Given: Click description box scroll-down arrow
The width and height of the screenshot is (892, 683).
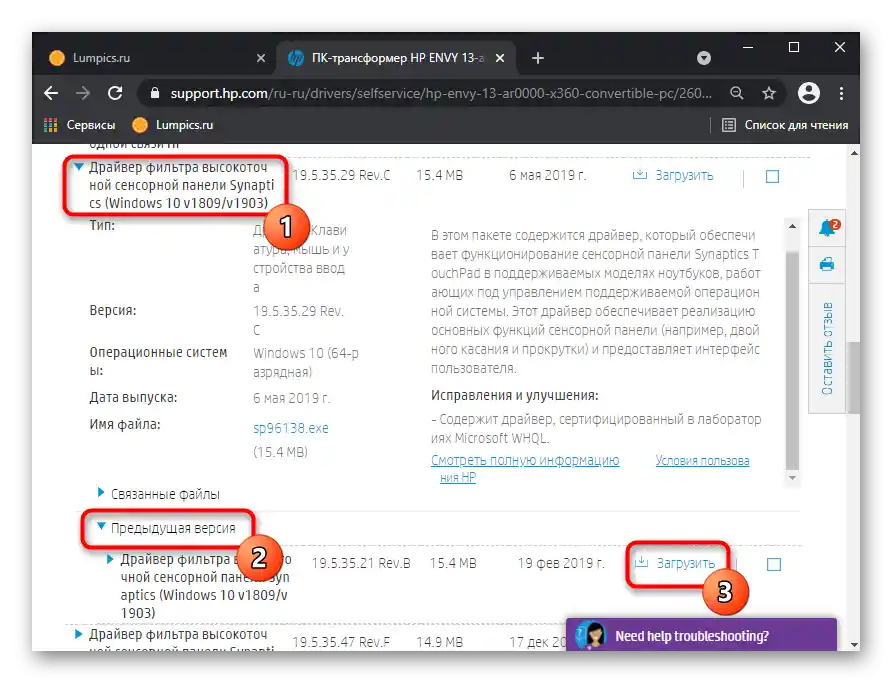Looking at the screenshot, I should (x=792, y=478).
